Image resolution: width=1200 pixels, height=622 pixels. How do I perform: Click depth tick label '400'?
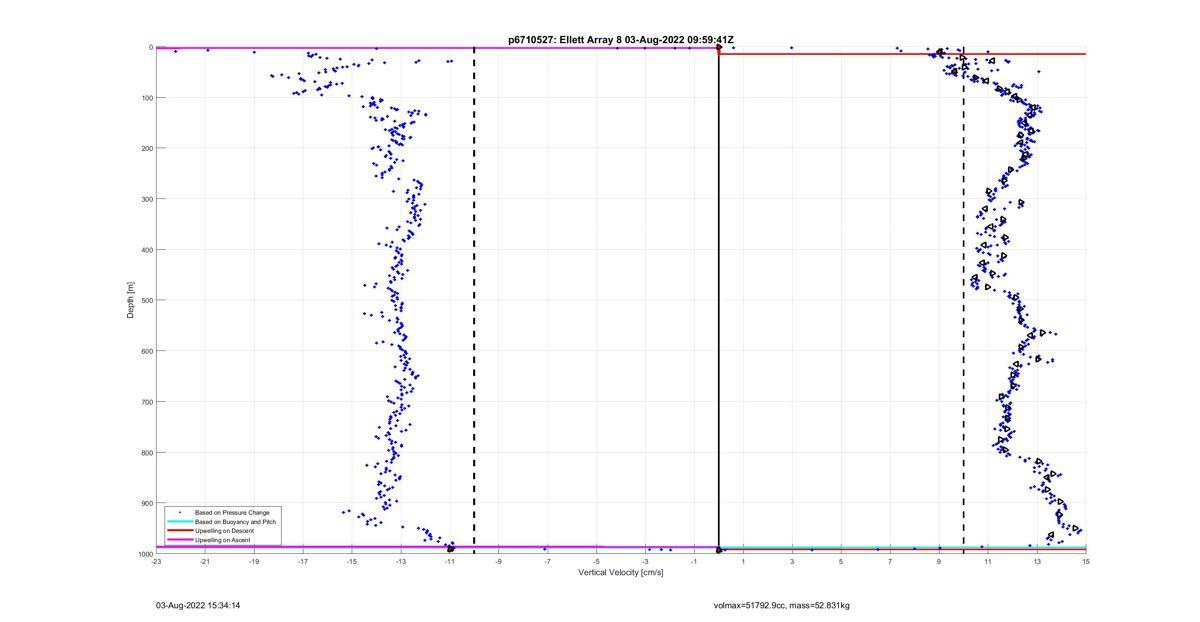(x=146, y=250)
